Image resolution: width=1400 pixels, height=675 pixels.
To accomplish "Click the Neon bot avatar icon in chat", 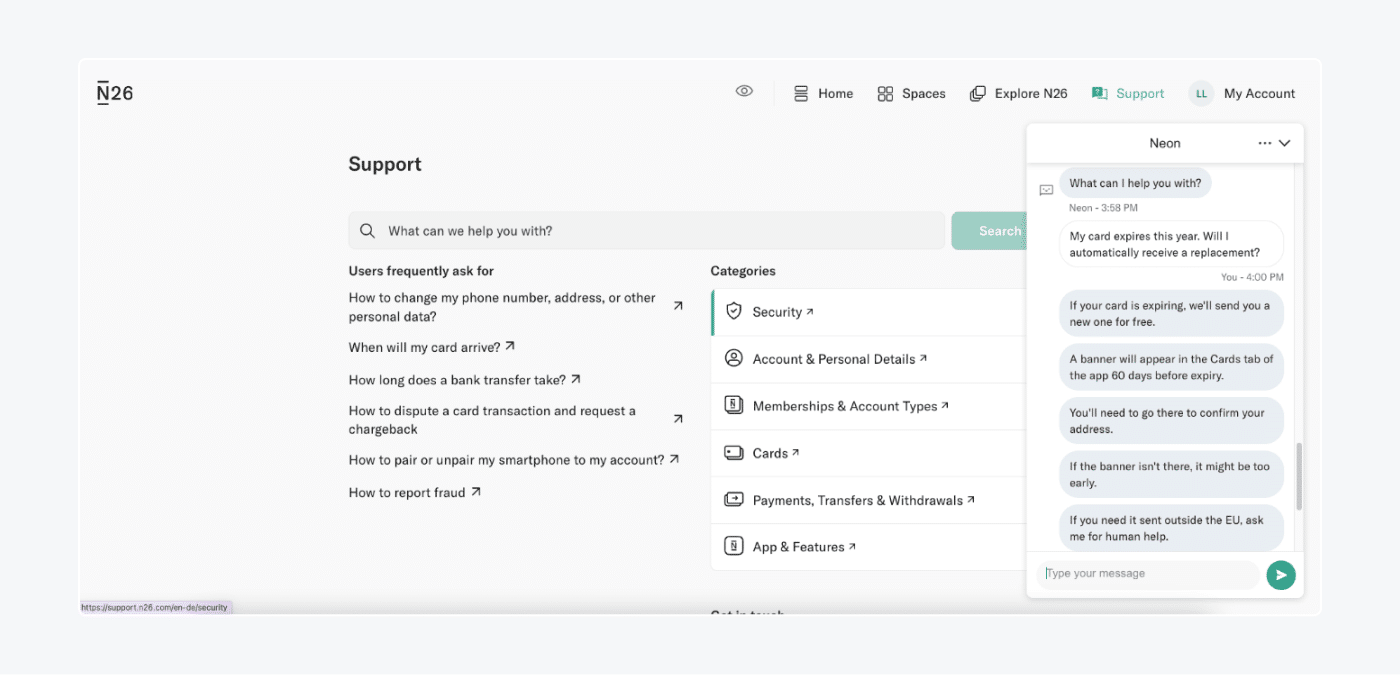I will pyautogui.click(x=1046, y=190).
